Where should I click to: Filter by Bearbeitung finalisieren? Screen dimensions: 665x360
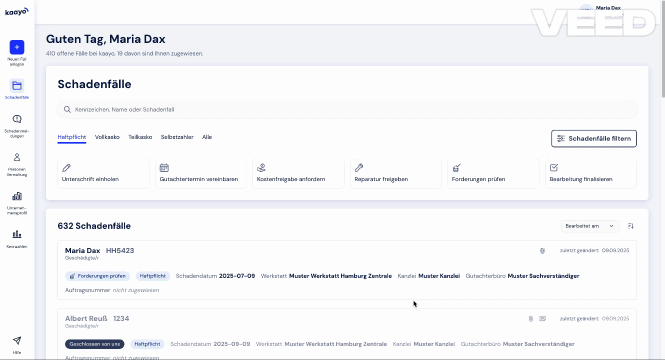coord(591,173)
